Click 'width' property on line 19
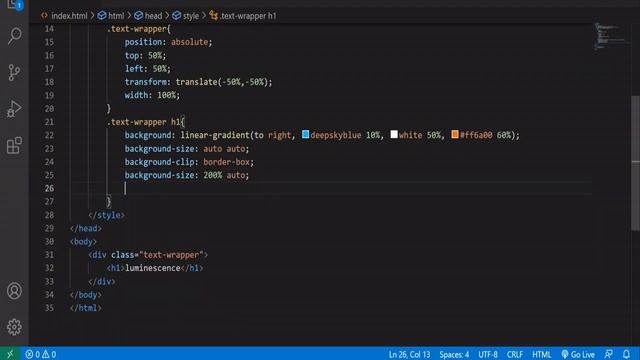The width and height of the screenshot is (640, 360). pos(136,95)
